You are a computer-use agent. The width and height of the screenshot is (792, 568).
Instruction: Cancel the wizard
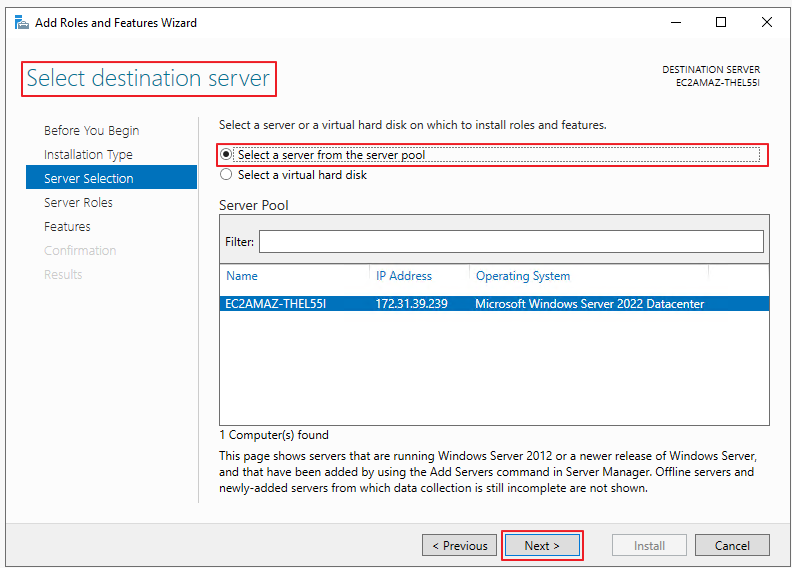click(732, 545)
